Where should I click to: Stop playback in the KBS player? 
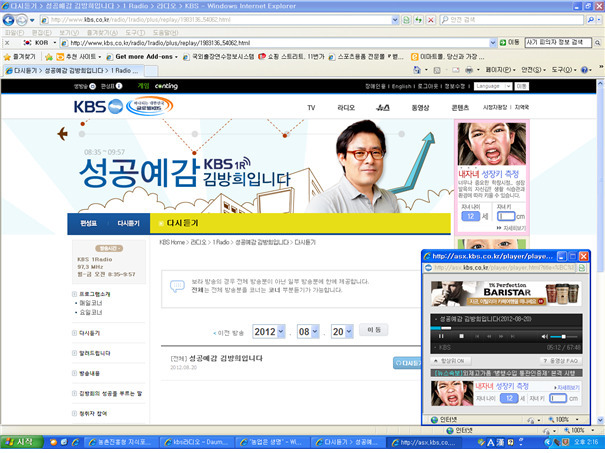tap(461, 336)
